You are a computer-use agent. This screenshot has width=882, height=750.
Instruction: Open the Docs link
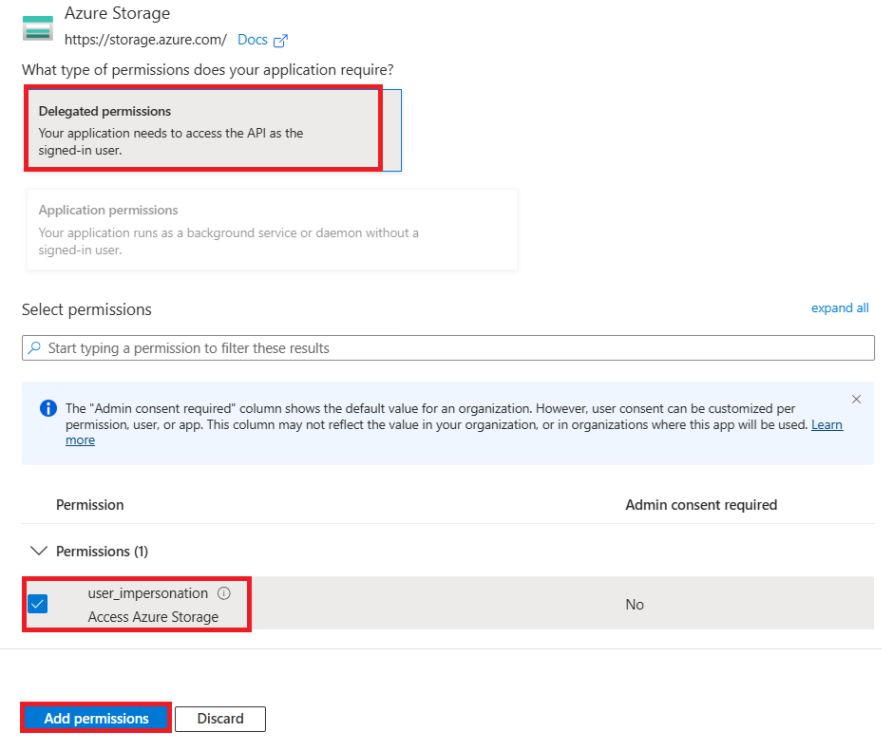pos(252,40)
